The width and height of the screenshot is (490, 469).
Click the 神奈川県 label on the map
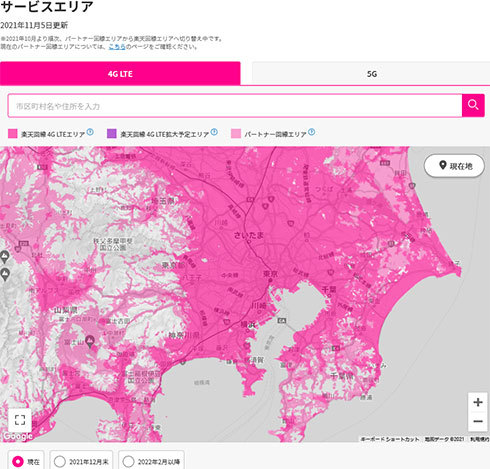click(x=184, y=335)
